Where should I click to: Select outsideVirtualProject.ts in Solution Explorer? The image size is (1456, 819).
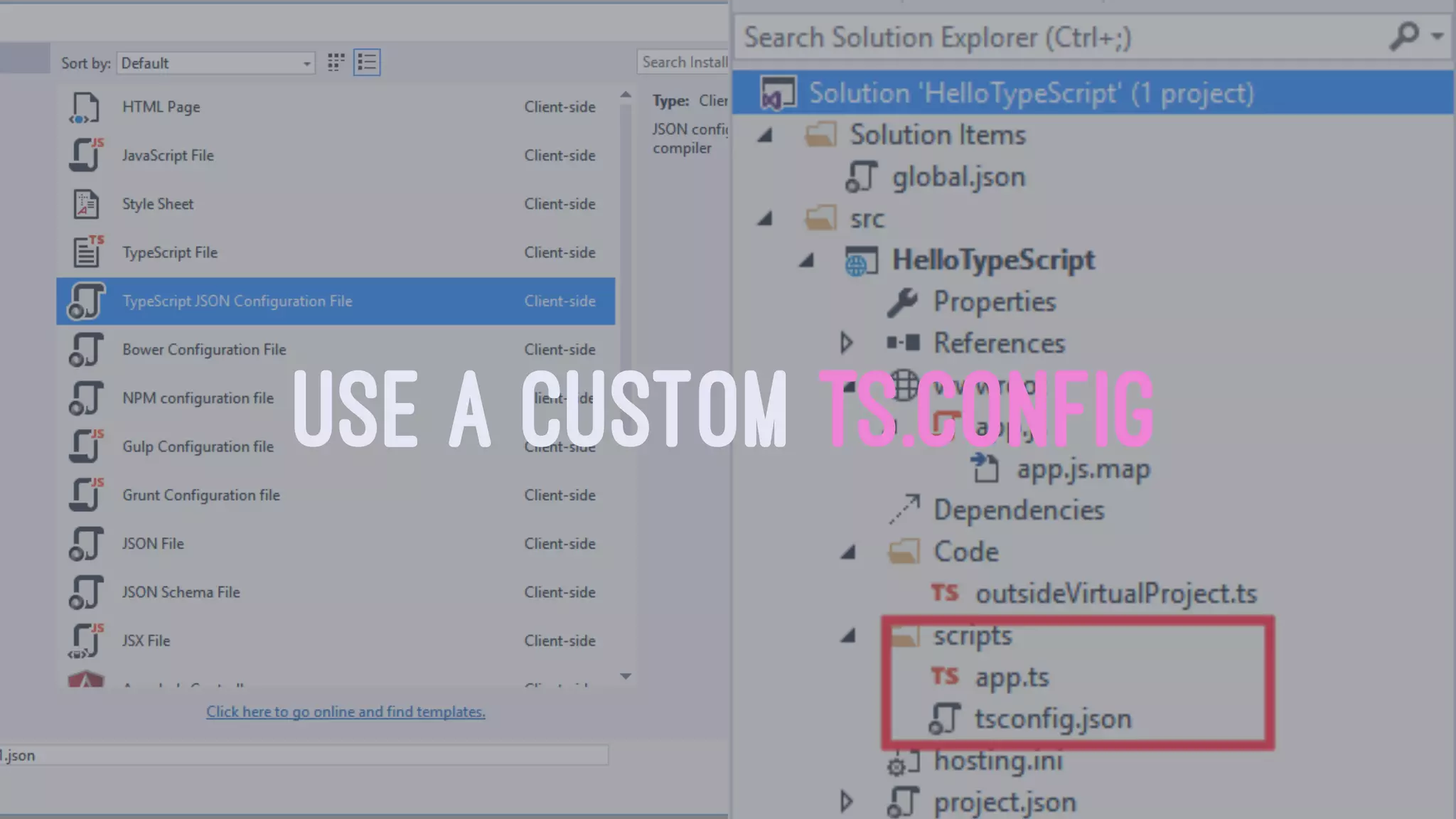(x=1116, y=594)
